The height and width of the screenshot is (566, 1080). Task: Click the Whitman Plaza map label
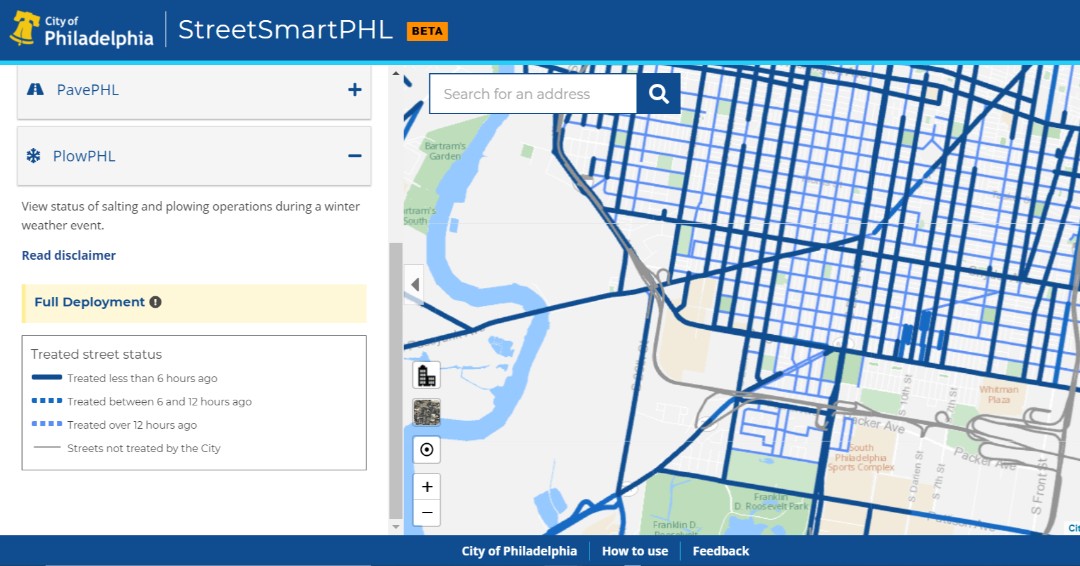tap(999, 395)
